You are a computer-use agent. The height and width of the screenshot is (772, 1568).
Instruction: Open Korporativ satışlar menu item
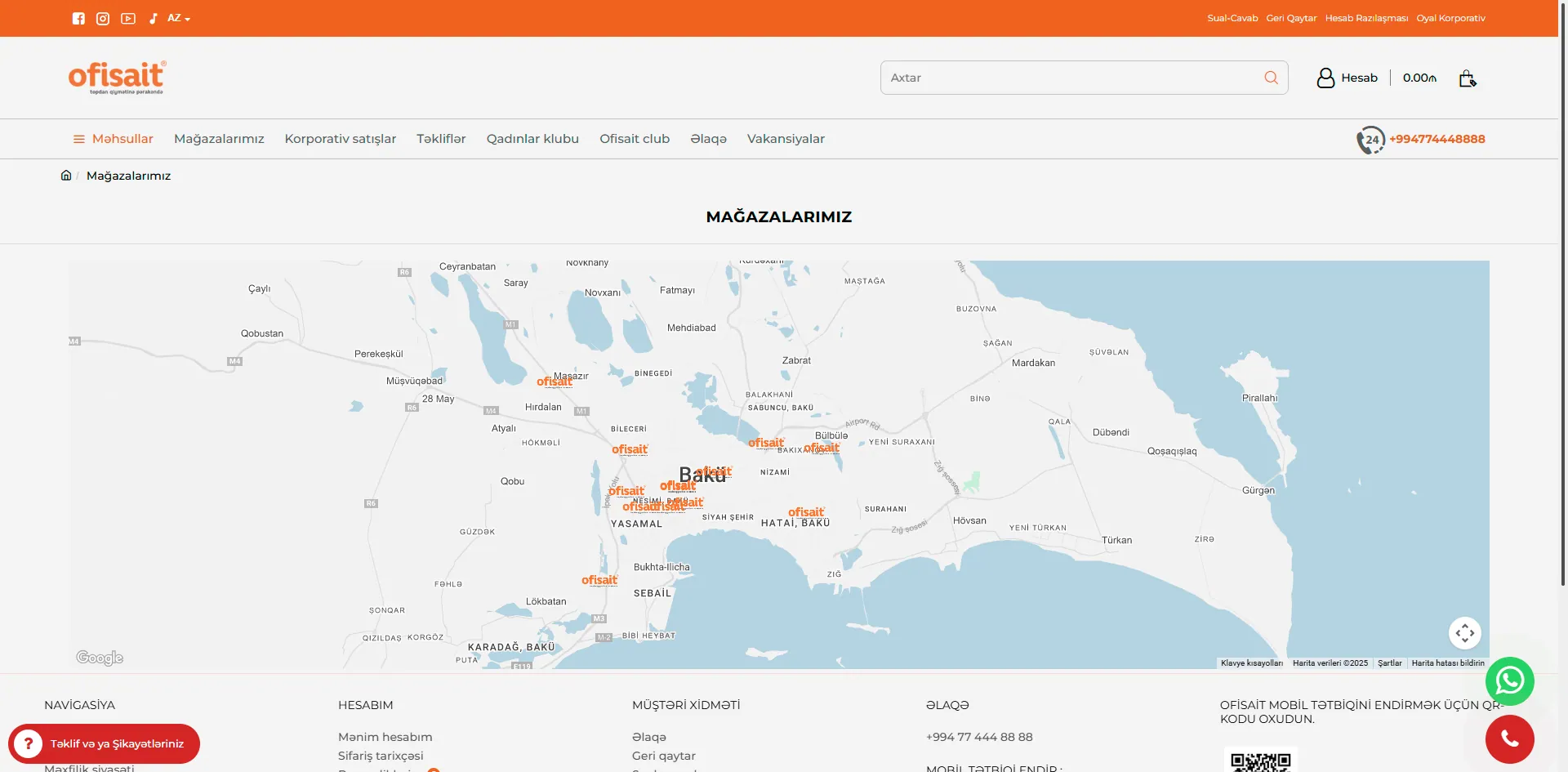click(x=341, y=139)
